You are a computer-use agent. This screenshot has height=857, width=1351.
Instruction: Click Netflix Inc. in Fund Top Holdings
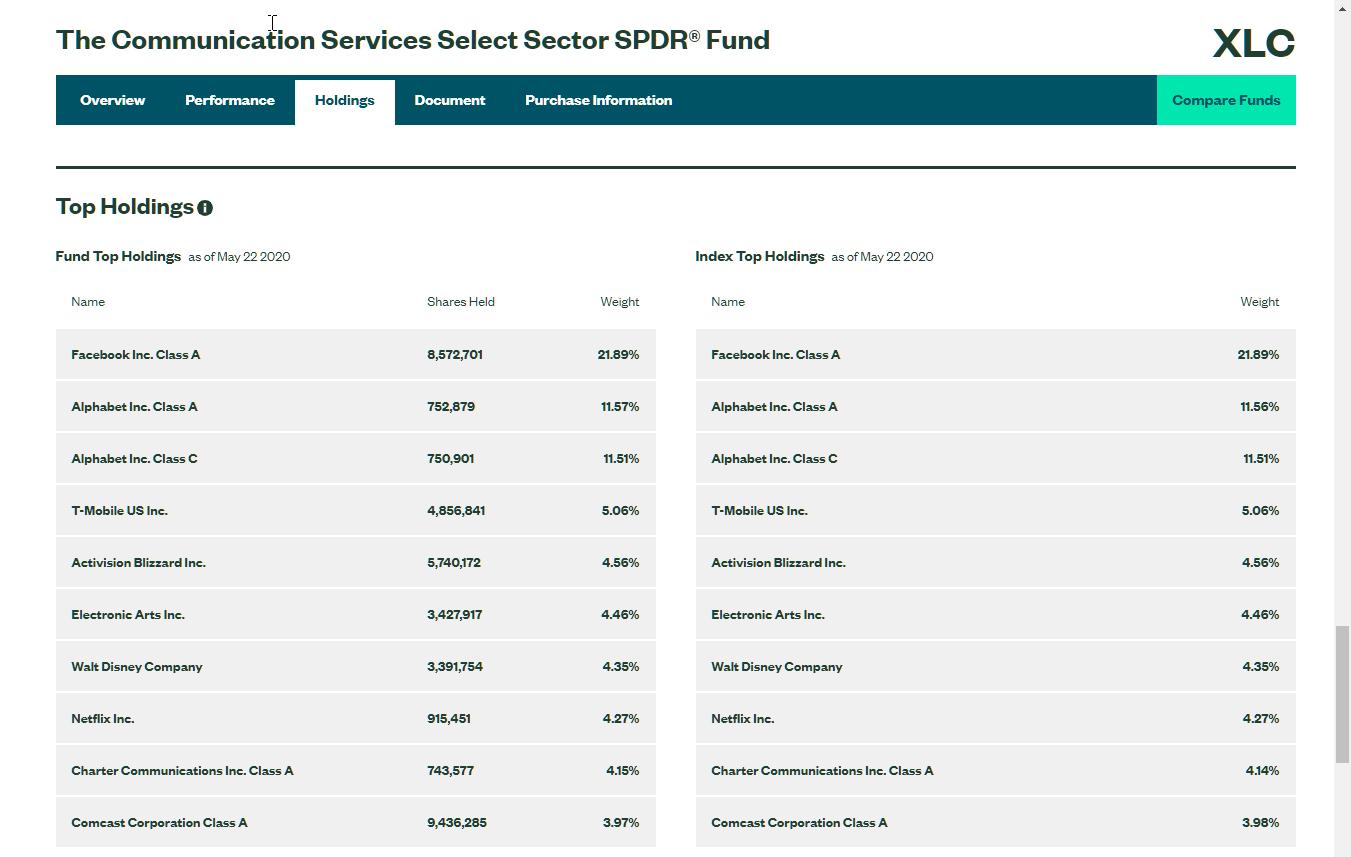pyautogui.click(x=102, y=719)
